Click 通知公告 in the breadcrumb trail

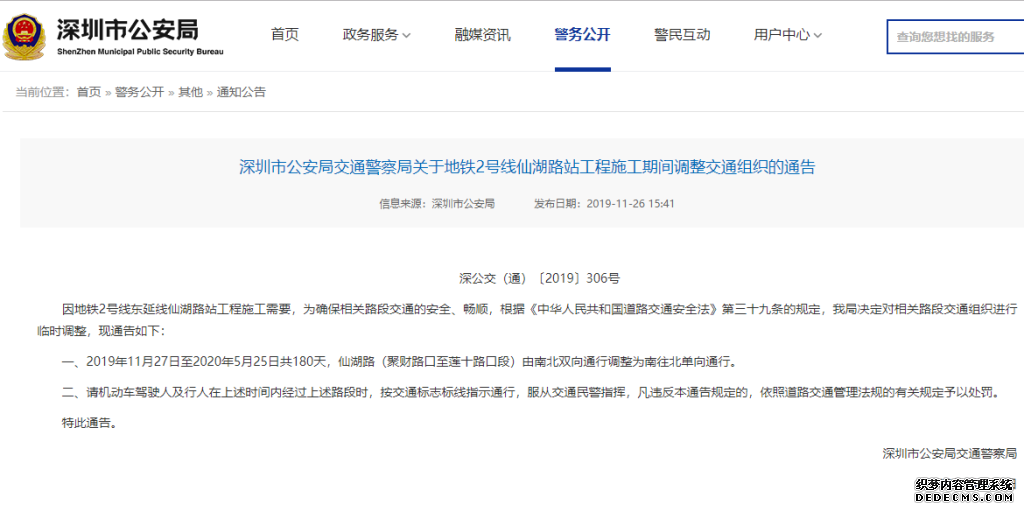pos(241,92)
